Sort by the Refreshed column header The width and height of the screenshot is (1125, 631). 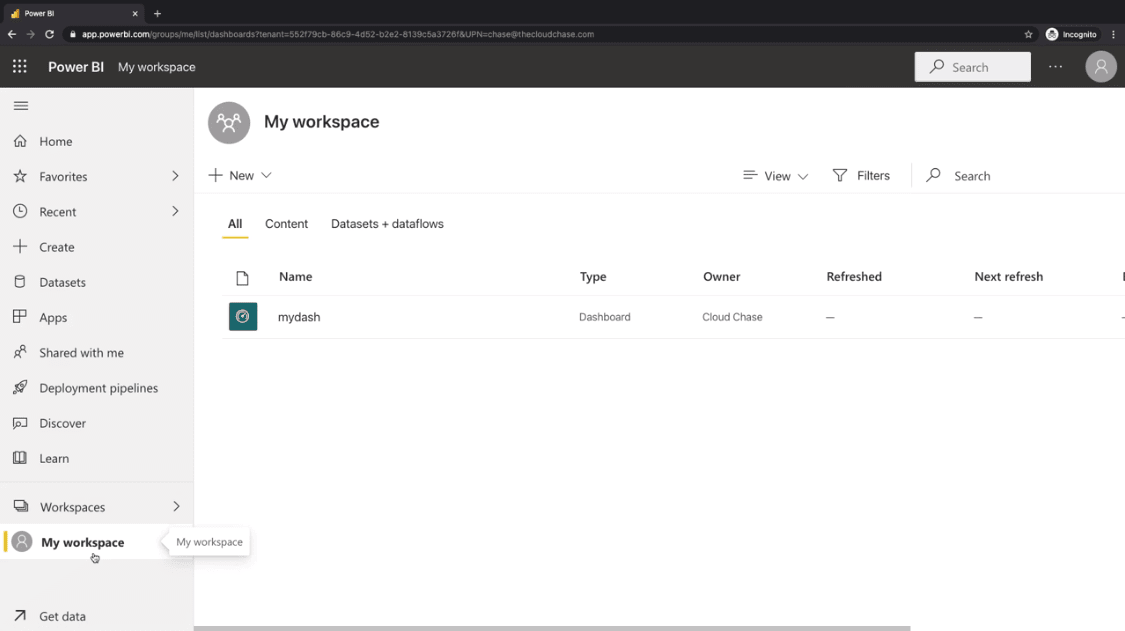click(854, 276)
